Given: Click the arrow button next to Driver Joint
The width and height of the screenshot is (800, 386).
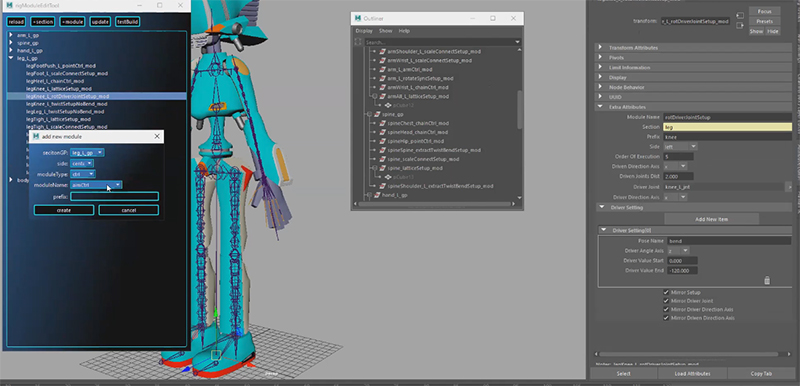Looking at the screenshot, I should point(790,187).
